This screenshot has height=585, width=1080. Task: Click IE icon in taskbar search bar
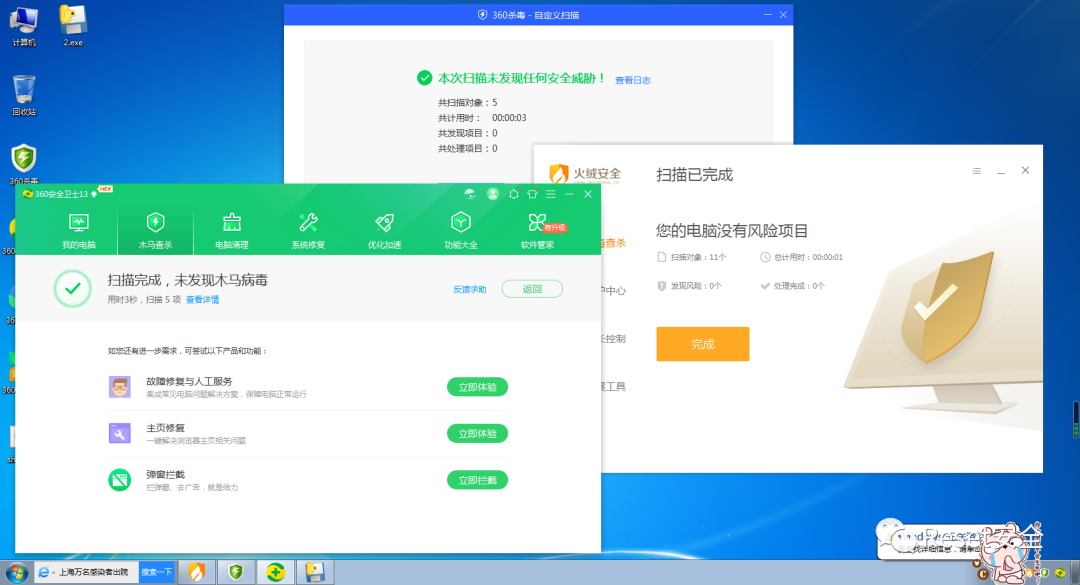(44, 573)
